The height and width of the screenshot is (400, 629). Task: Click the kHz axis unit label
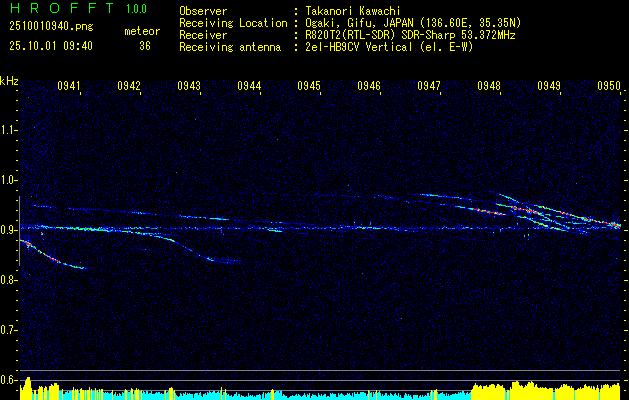(x=9, y=81)
